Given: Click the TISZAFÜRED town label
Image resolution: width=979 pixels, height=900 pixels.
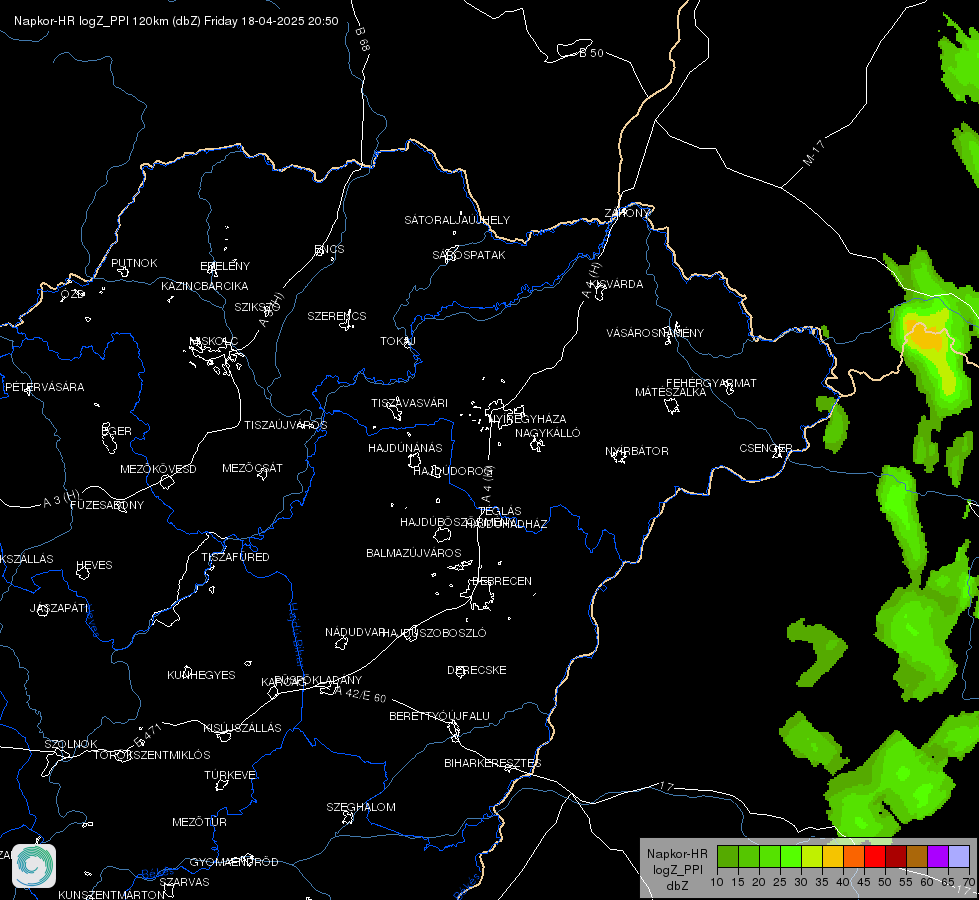Looking at the screenshot, I should click(235, 556).
